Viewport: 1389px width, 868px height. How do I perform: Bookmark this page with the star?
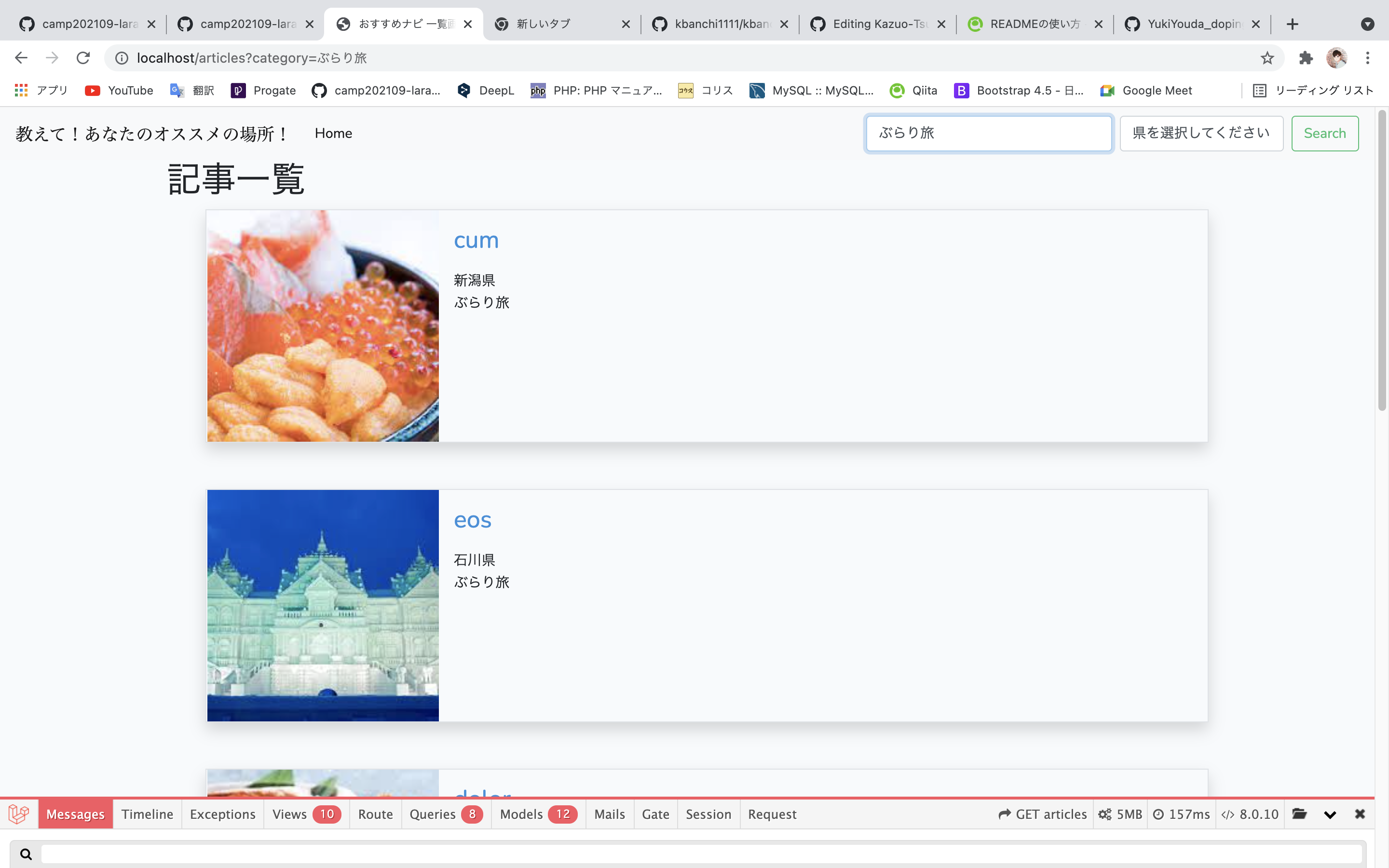1267,57
